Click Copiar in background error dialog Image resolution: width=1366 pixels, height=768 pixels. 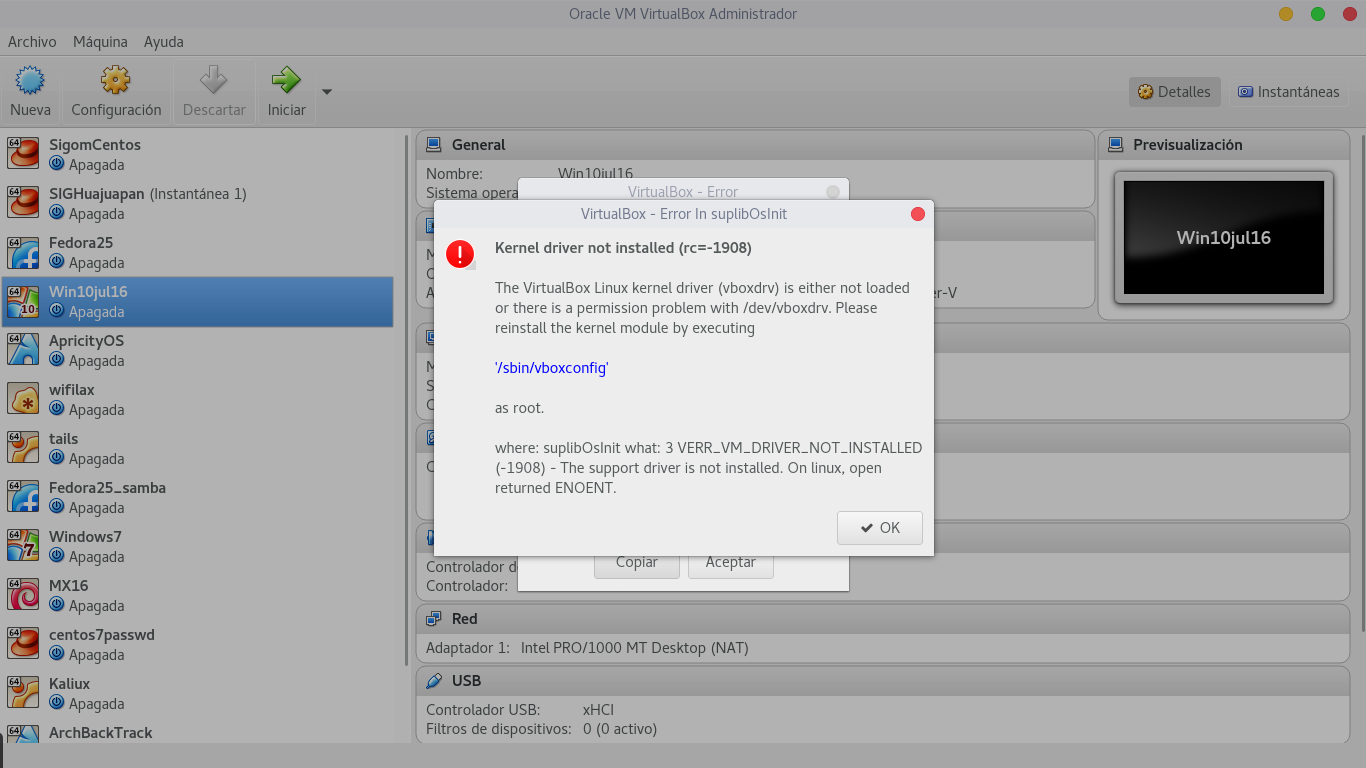pos(637,563)
